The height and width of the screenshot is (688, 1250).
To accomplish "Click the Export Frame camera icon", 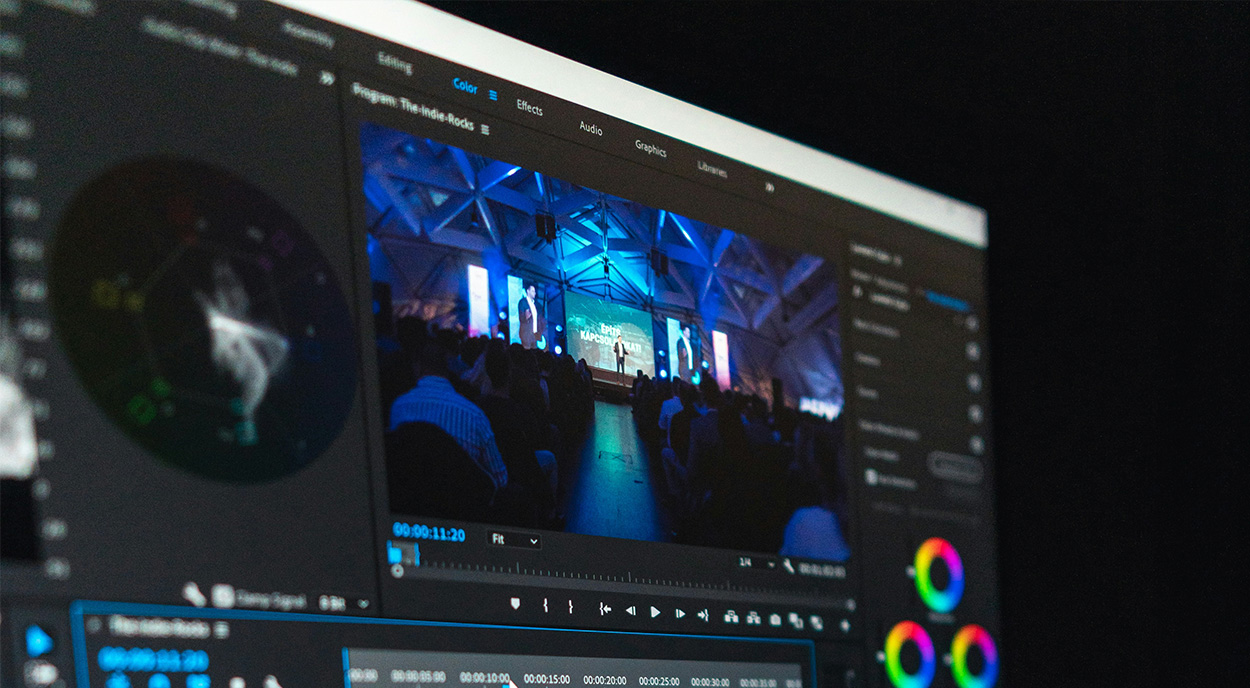I will point(774,619).
